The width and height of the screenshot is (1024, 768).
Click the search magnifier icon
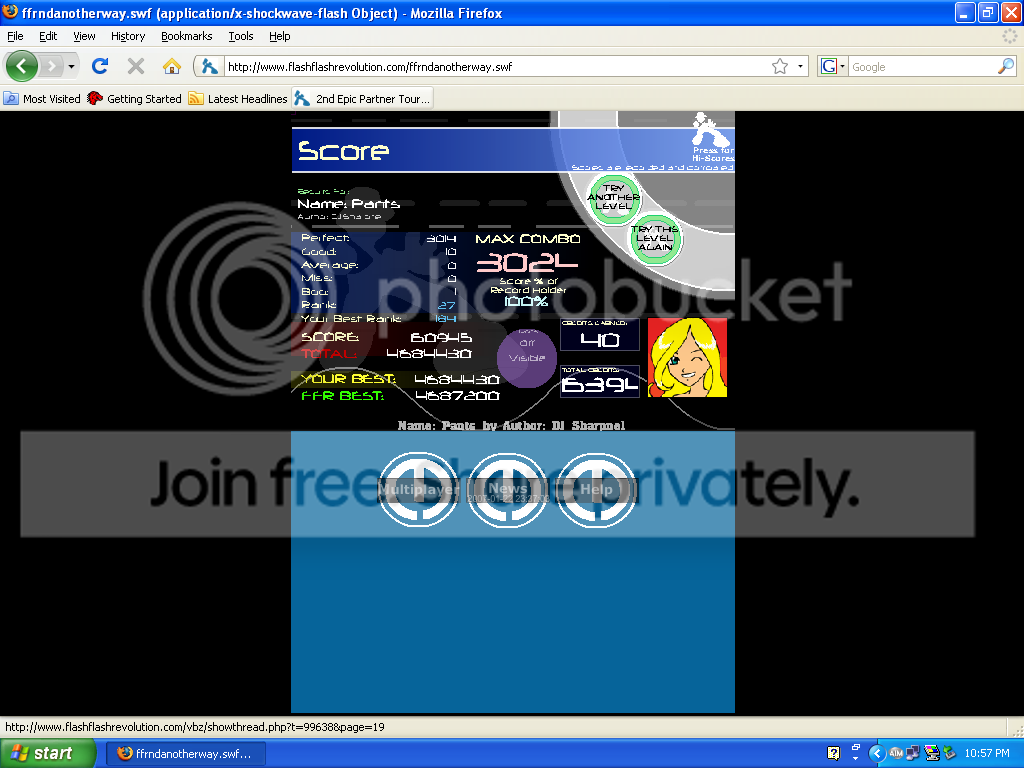1005,67
